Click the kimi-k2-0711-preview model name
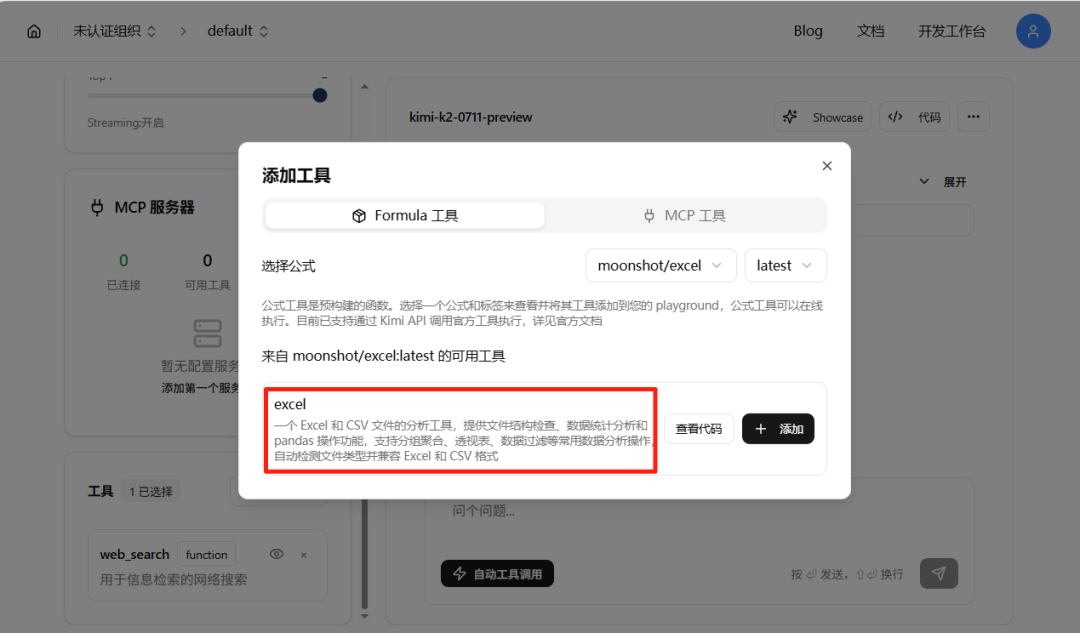Screen dimensions: 1080x633 tap(470, 117)
